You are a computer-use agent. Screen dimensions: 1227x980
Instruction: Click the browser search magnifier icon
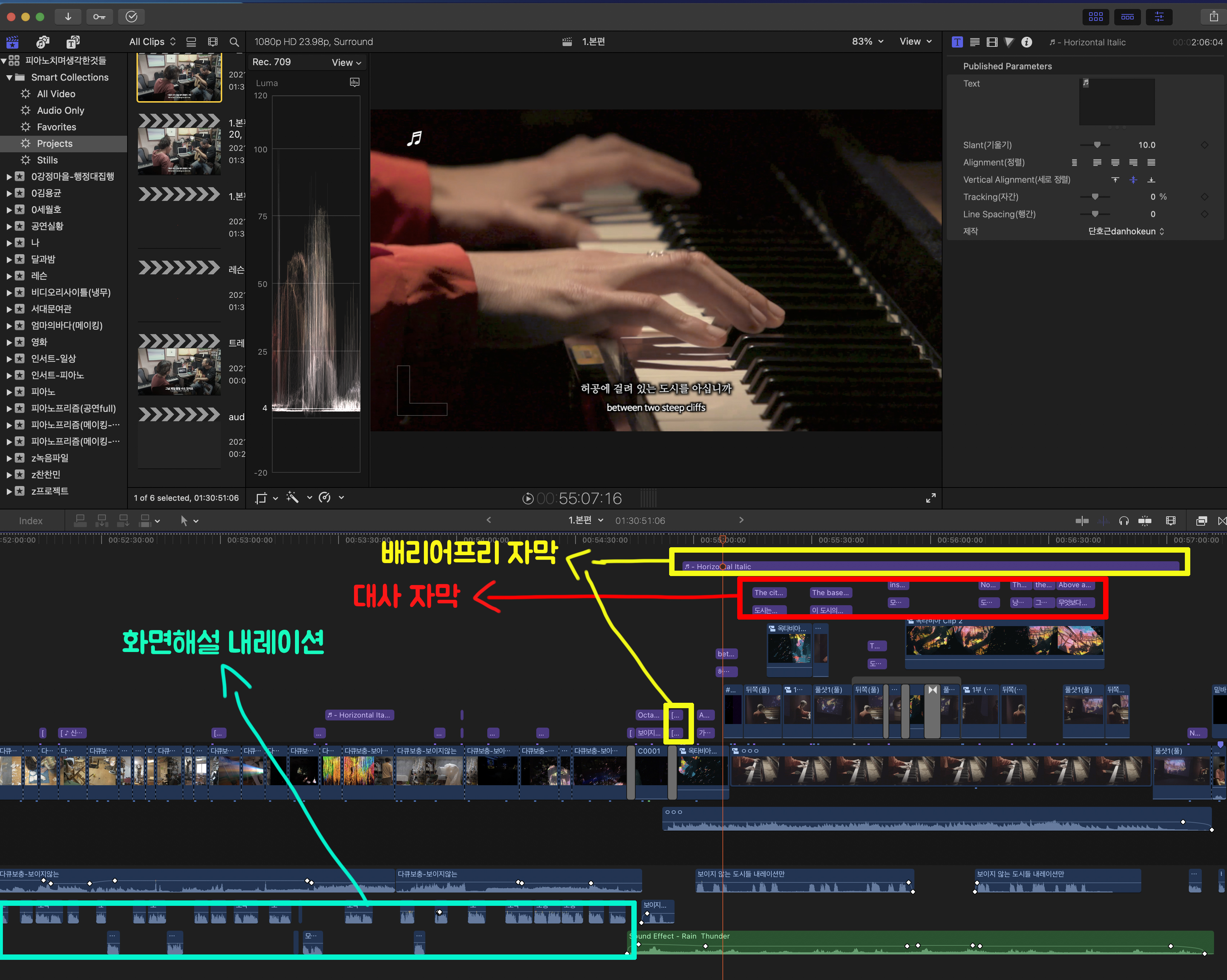click(x=234, y=42)
